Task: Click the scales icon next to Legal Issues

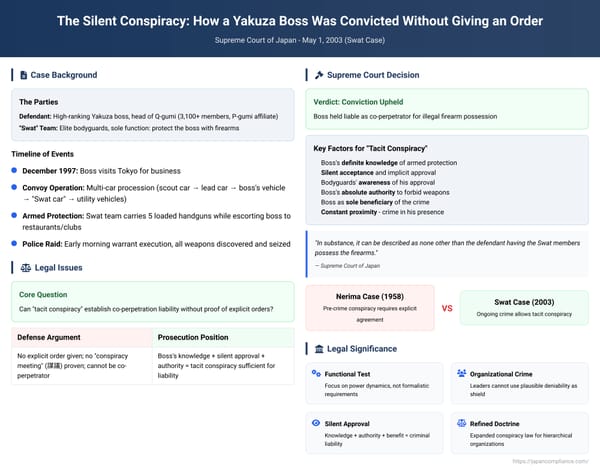Action: 26,268
